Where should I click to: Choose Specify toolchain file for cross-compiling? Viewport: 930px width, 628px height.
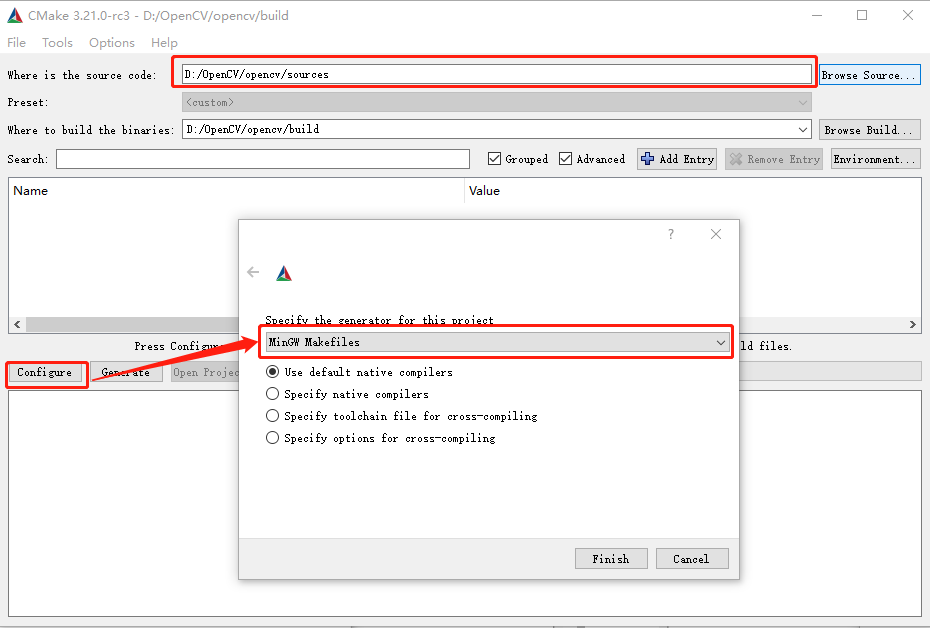(x=271, y=416)
